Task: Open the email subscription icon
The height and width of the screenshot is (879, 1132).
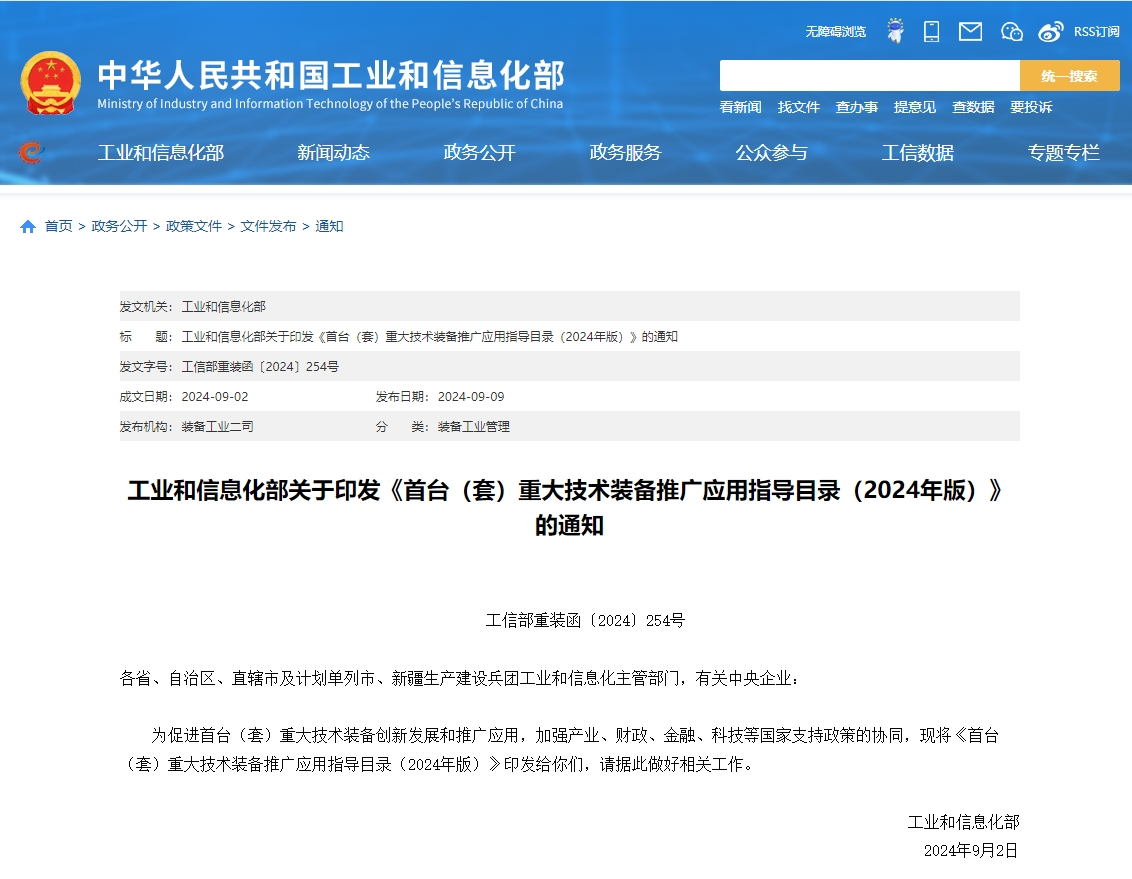Action: pos(969,31)
